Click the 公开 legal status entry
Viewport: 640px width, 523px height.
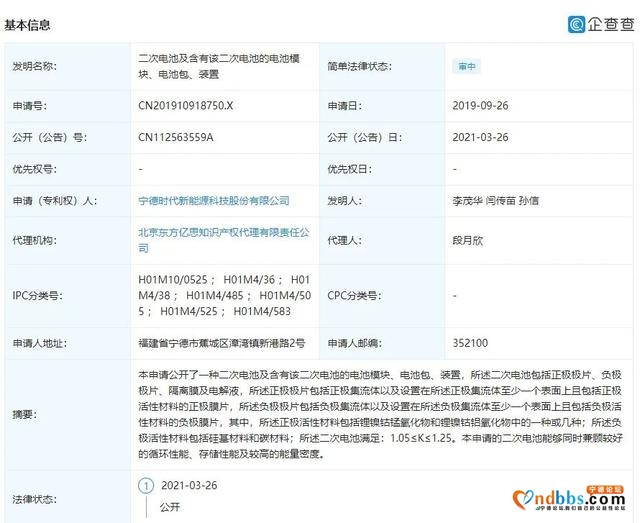point(170,507)
